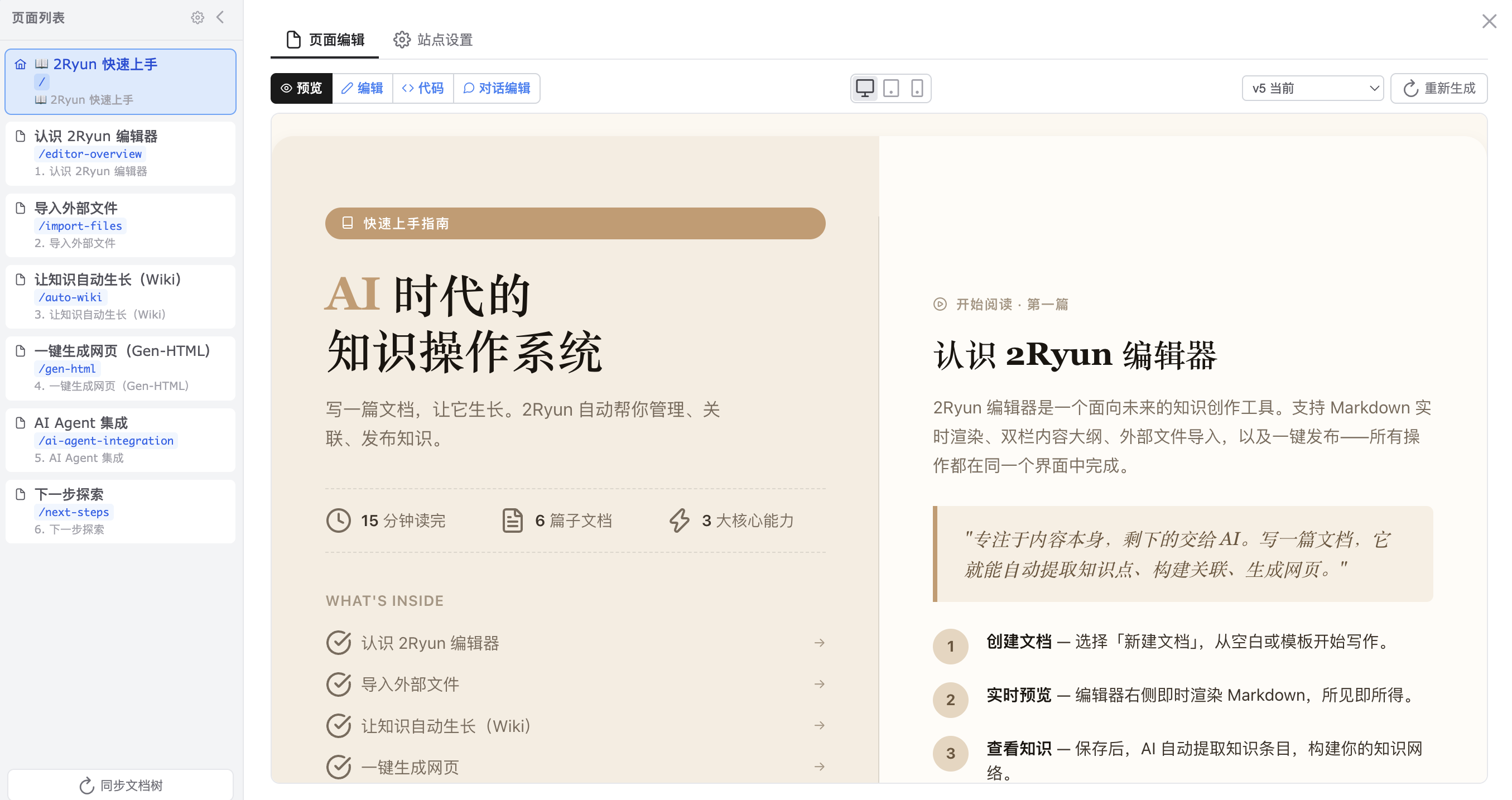Click the lightning icon beside 3 大核心能力
The height and width of the screenshot is (800, 1512).
point(680,521)
